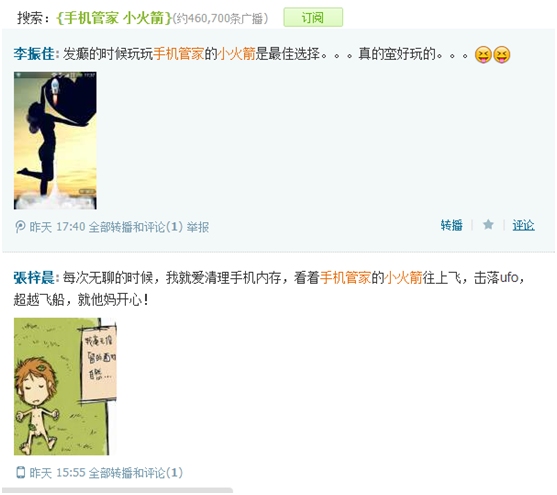Open 張梓晨 user profile link
This screenshot has height=495, width=557.
click(x=34, y=278)
